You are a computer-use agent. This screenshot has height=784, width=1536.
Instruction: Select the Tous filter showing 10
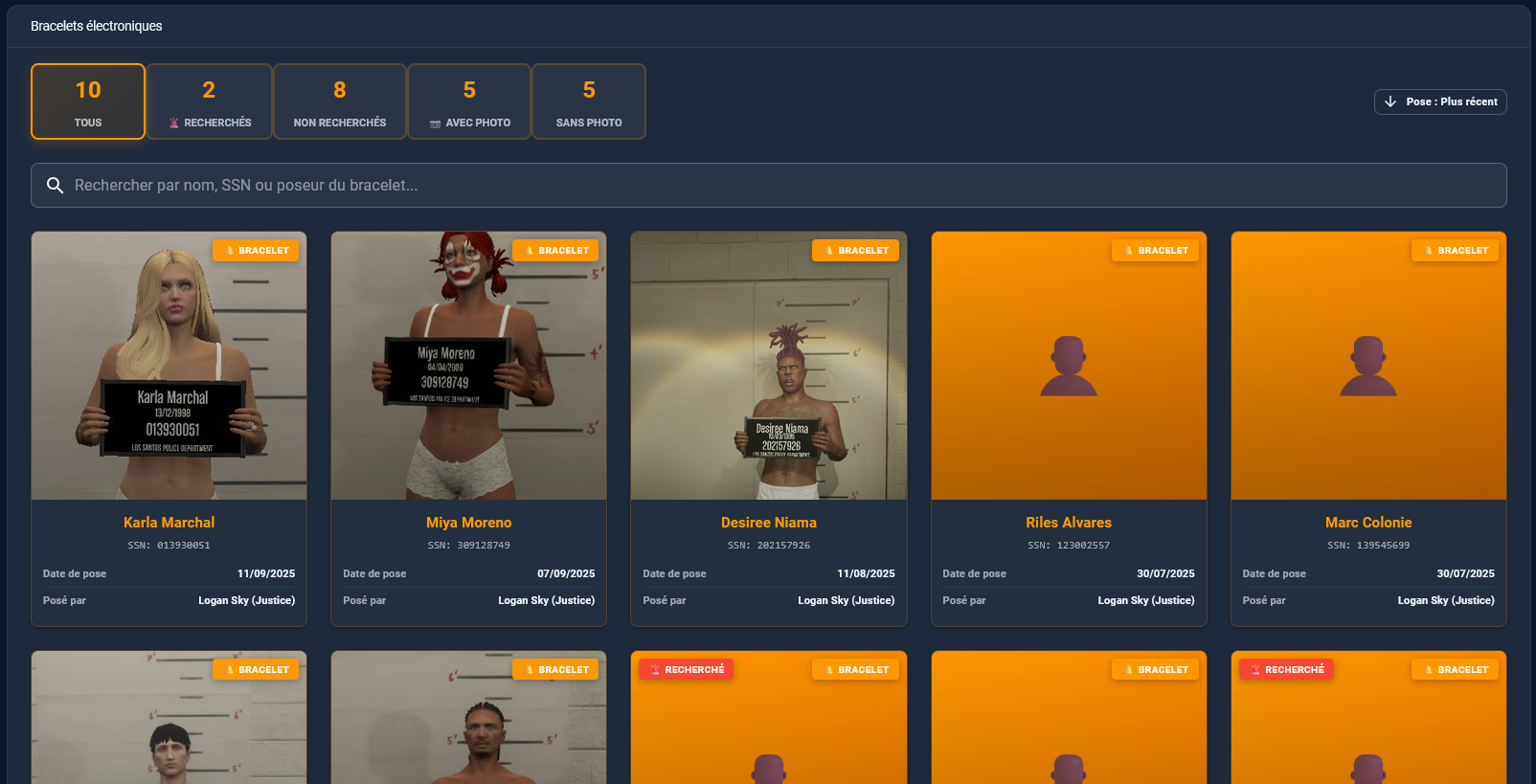[88, 101]
